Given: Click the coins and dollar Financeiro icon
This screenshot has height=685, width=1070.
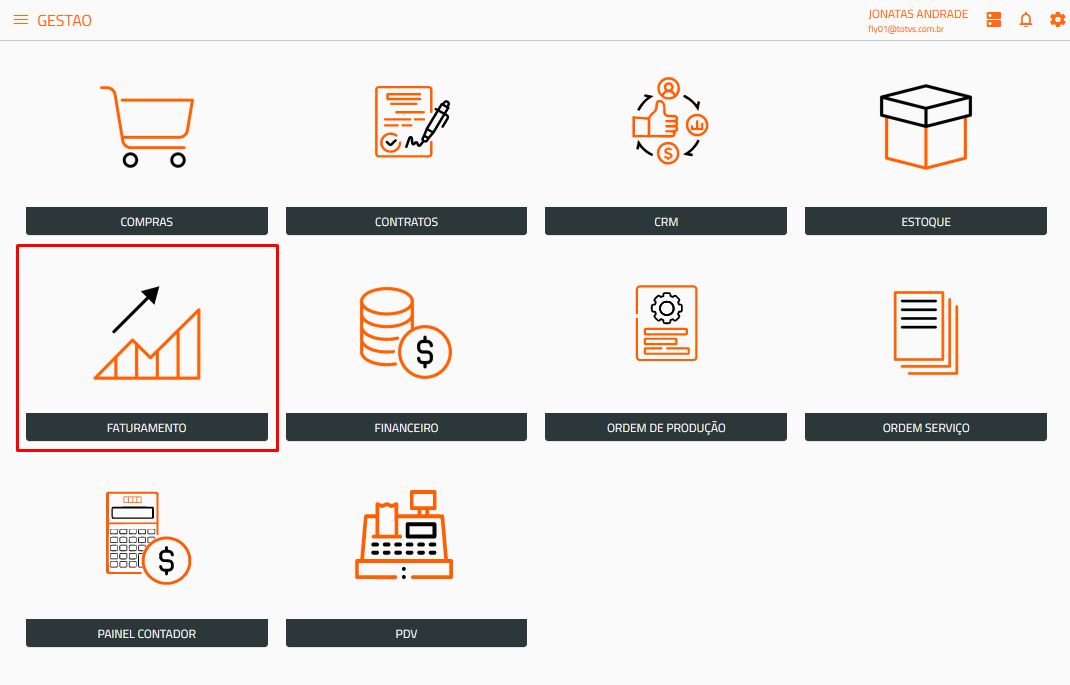Looking at the screenshot, I should click(x=405, y=332).
